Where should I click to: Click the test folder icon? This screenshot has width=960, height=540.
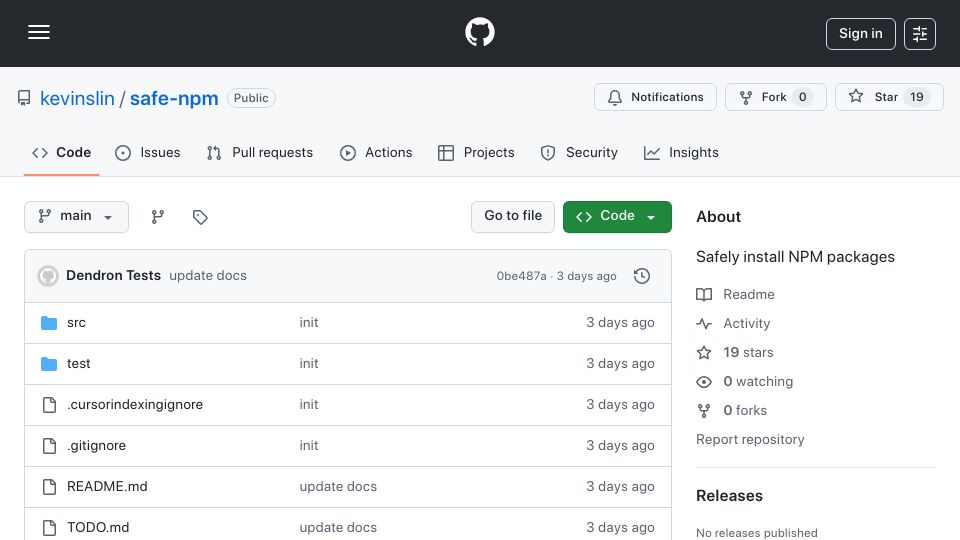point(49,364)
